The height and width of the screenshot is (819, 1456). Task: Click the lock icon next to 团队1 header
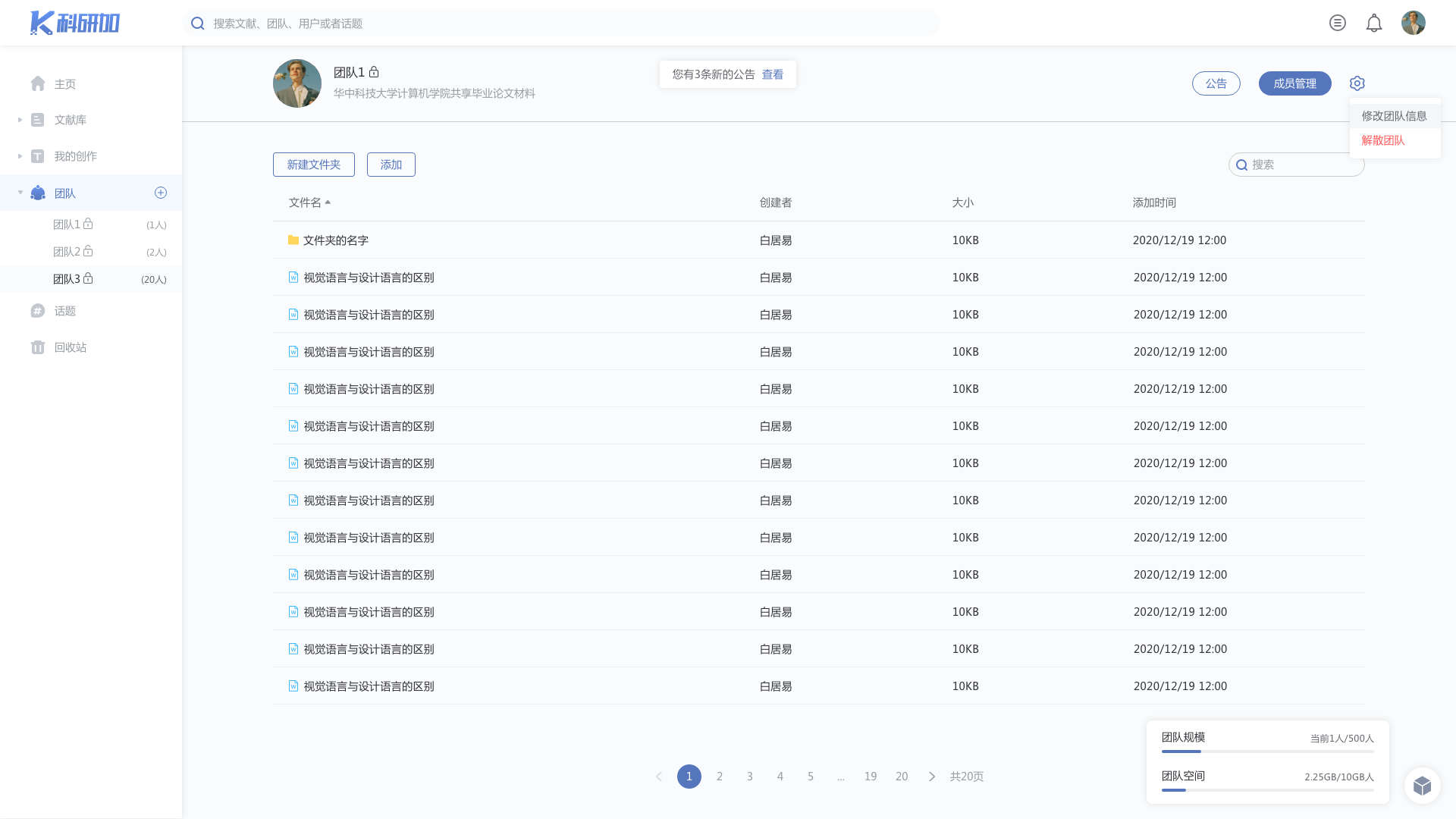[x=374, y=72]
